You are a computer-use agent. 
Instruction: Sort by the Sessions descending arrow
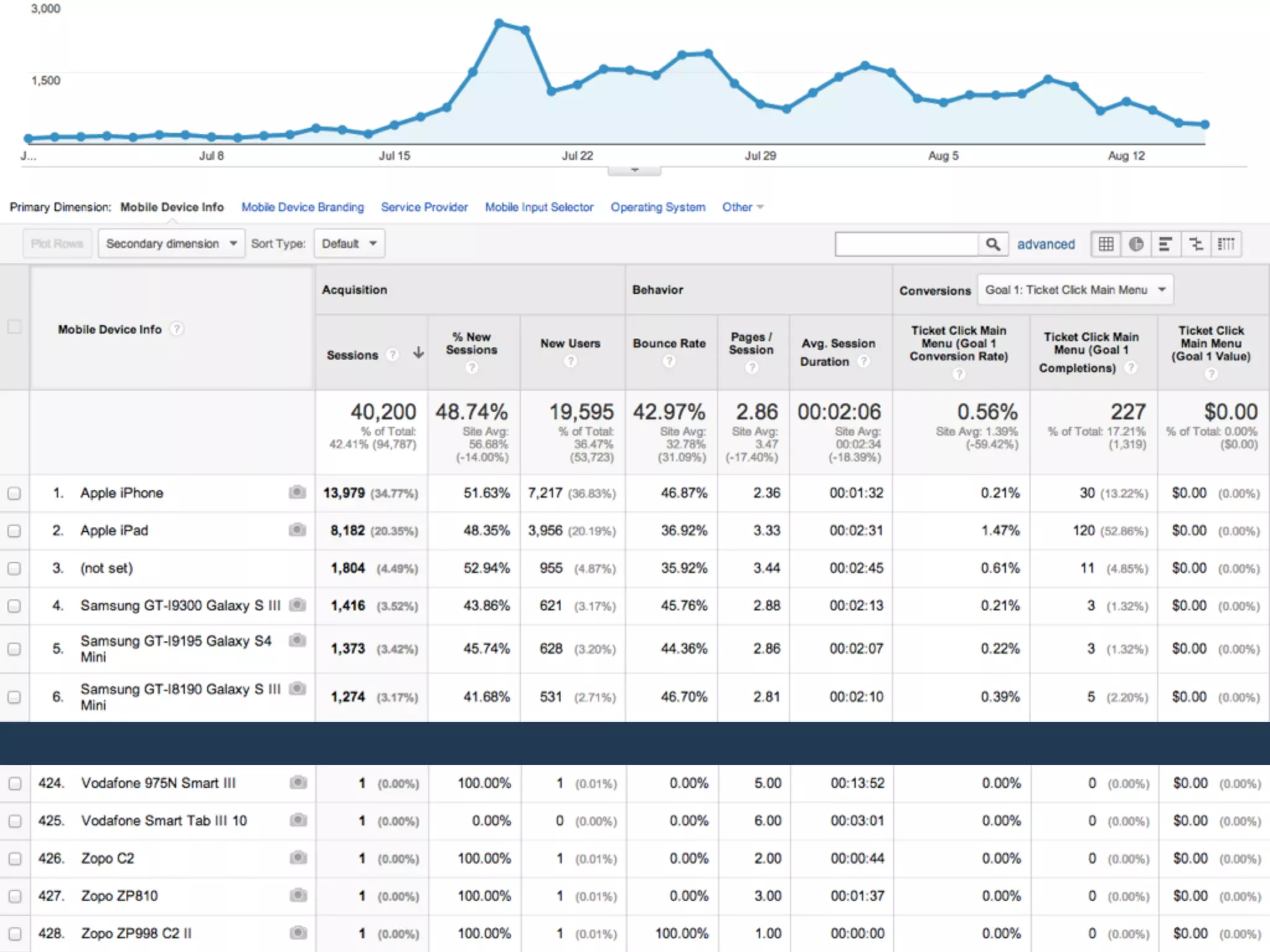coord(419,353)
